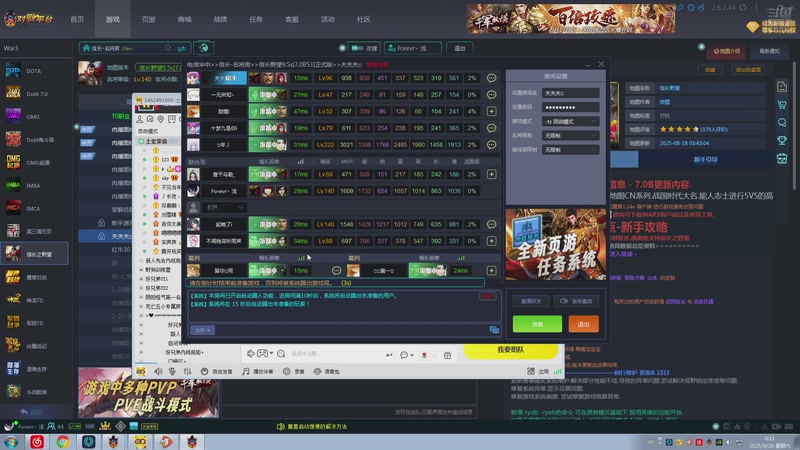800x450 pixels.
Task: Open chat bubble for player with Lv.47
Action: (491, 95)
